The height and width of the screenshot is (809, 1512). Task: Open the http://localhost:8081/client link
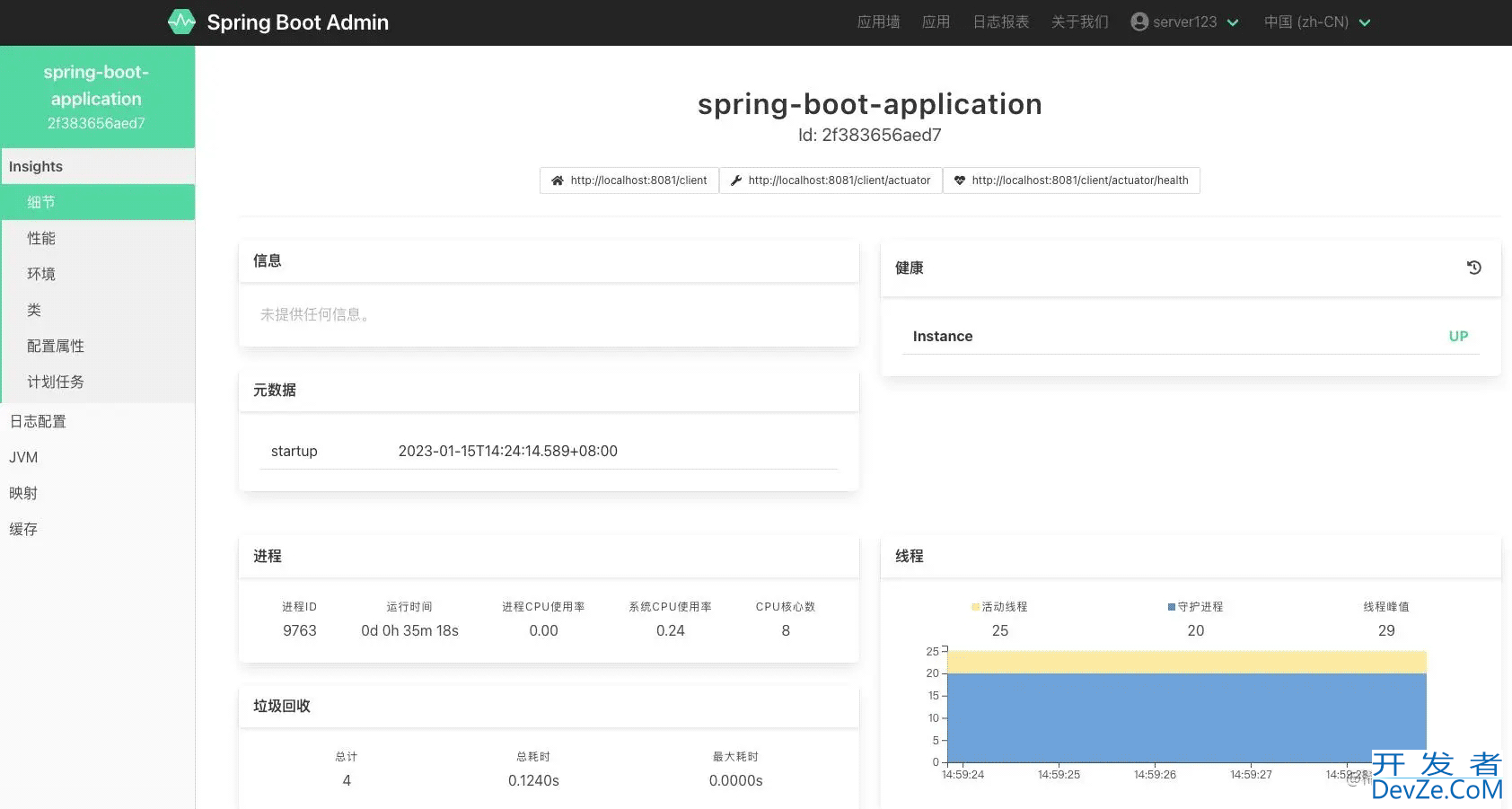[629, 180]
